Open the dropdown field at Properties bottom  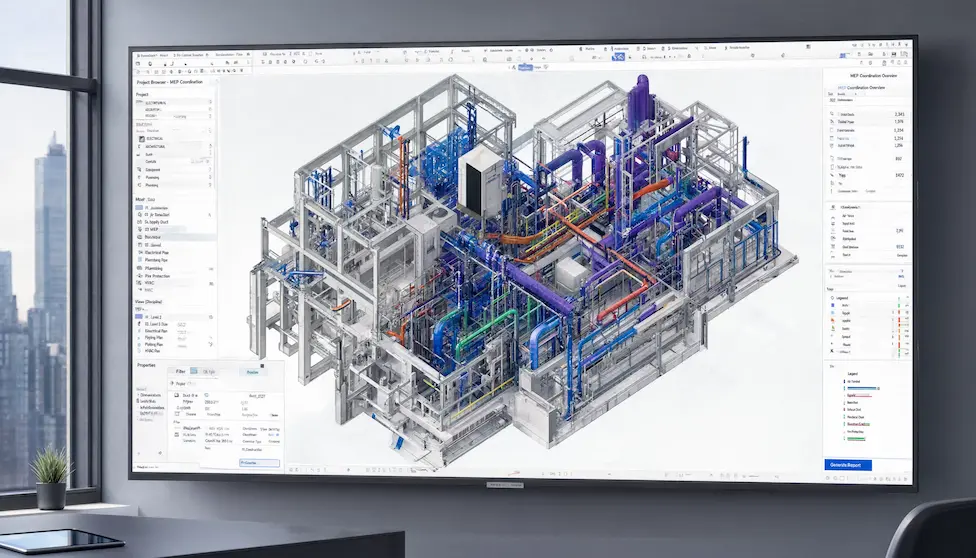point(260,463)
